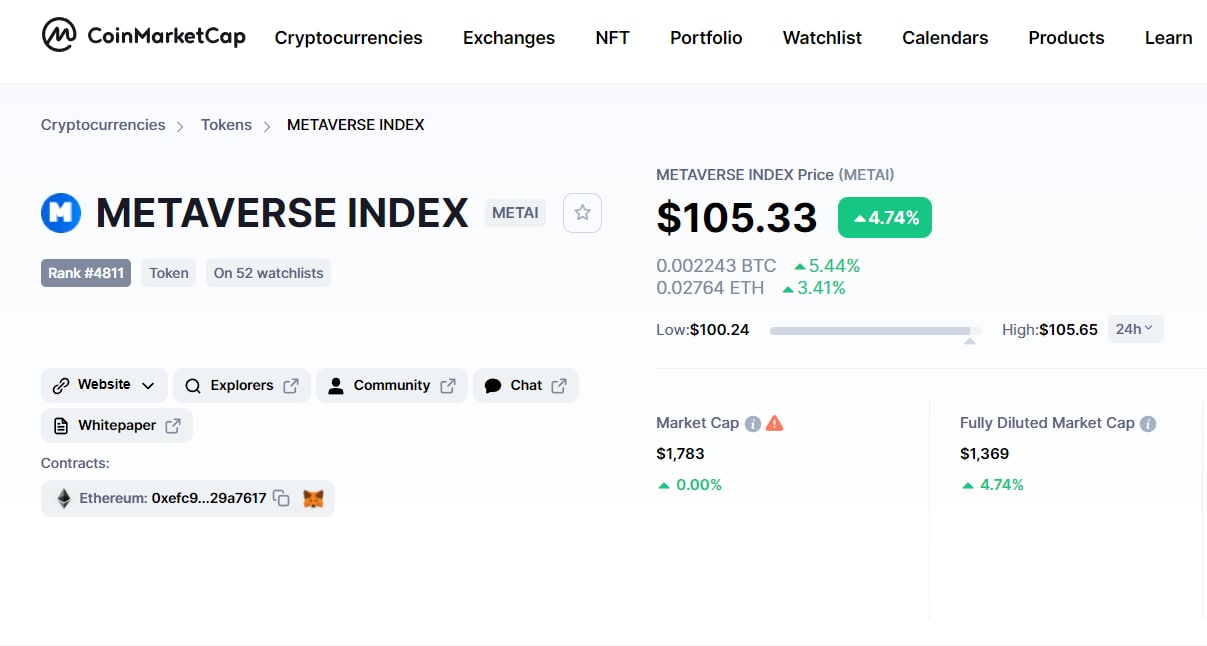Toggle the watchlist star for METAVERSE INDEX
Viewport: 1207px width, 646px height.
pyautogui.click(x=582, y=213)
